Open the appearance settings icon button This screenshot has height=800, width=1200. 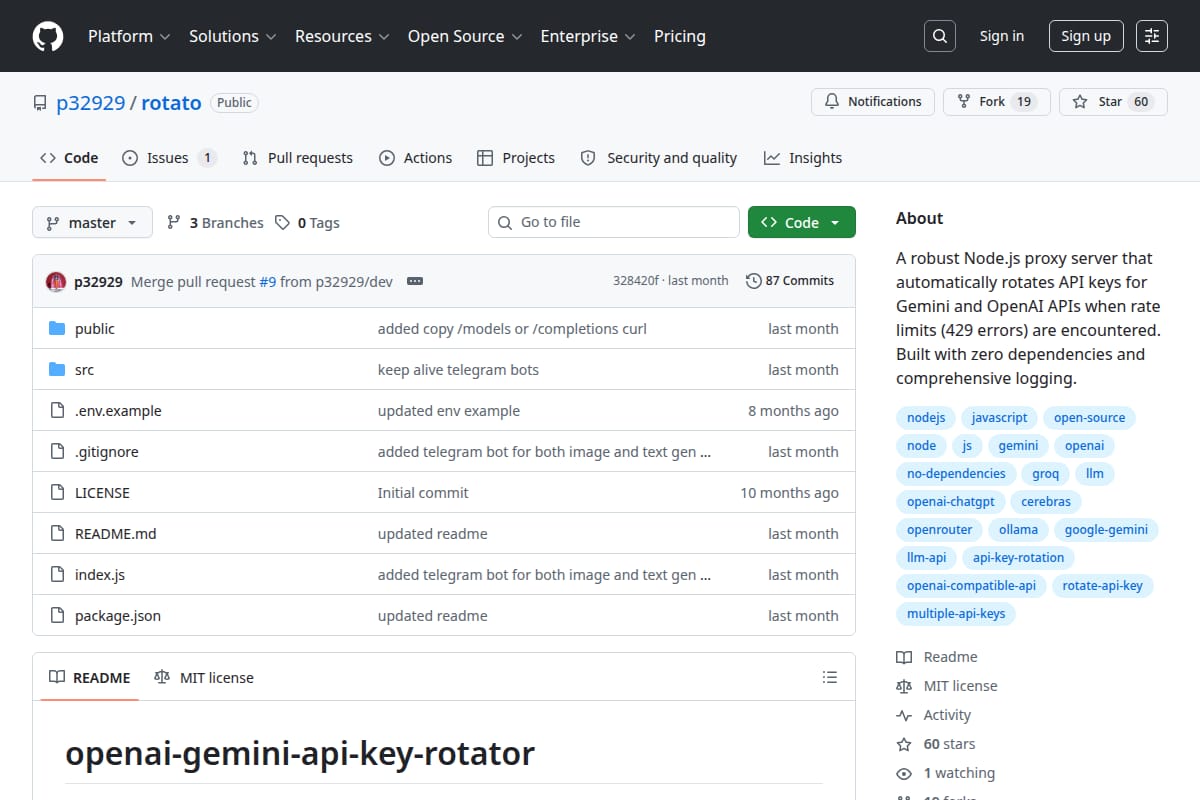[1152, 36]
